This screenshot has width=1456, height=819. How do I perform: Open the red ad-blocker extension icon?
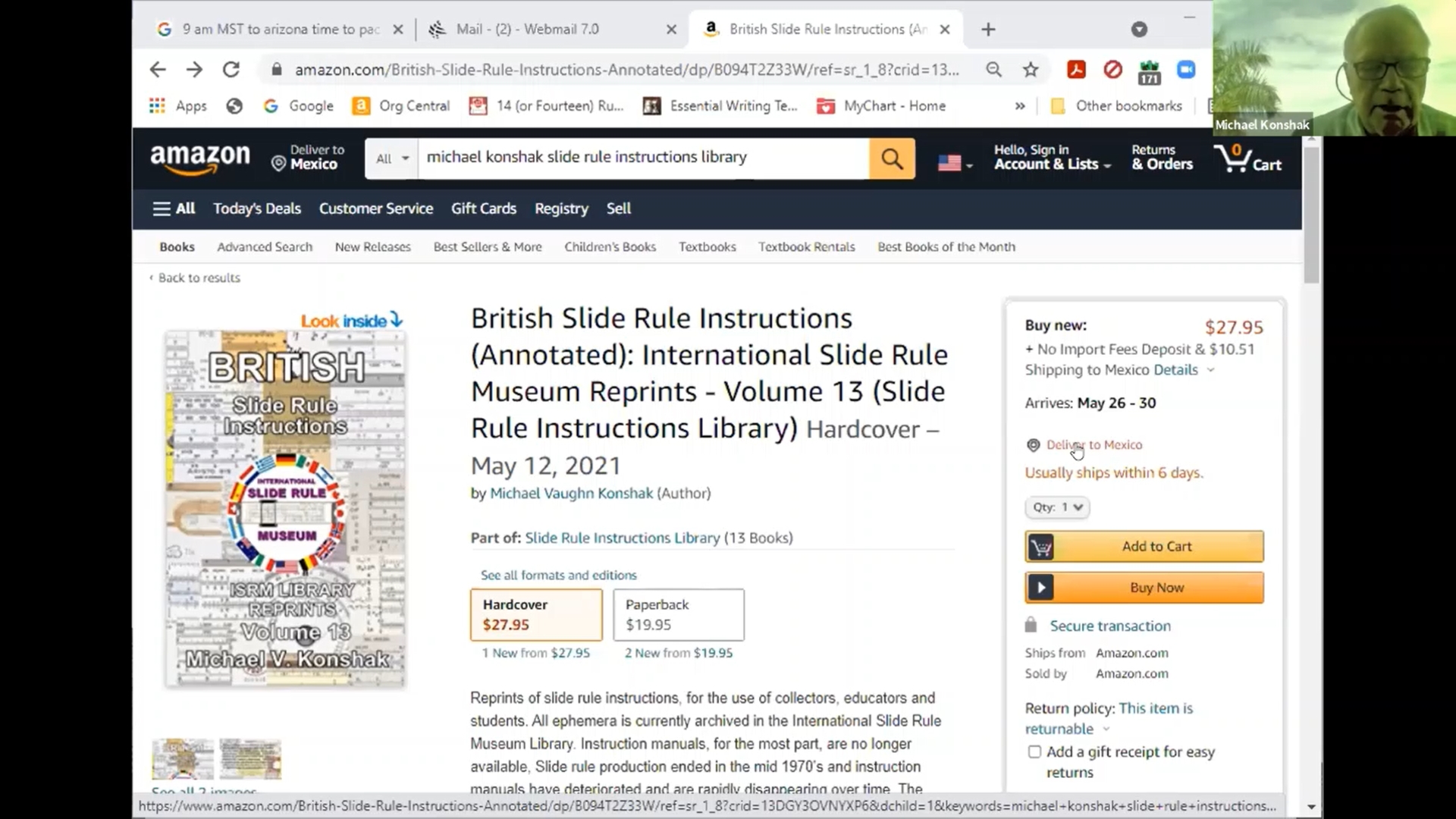(x=1112, y=70)
